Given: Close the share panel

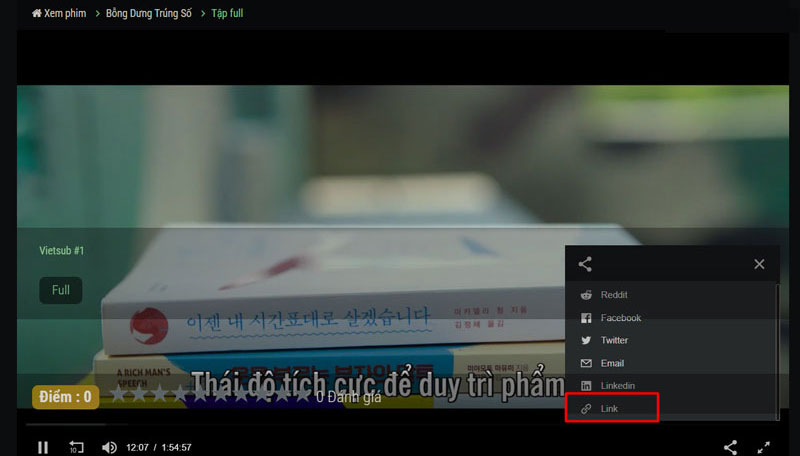Looking at the screenshot, I should click(759, 264).
